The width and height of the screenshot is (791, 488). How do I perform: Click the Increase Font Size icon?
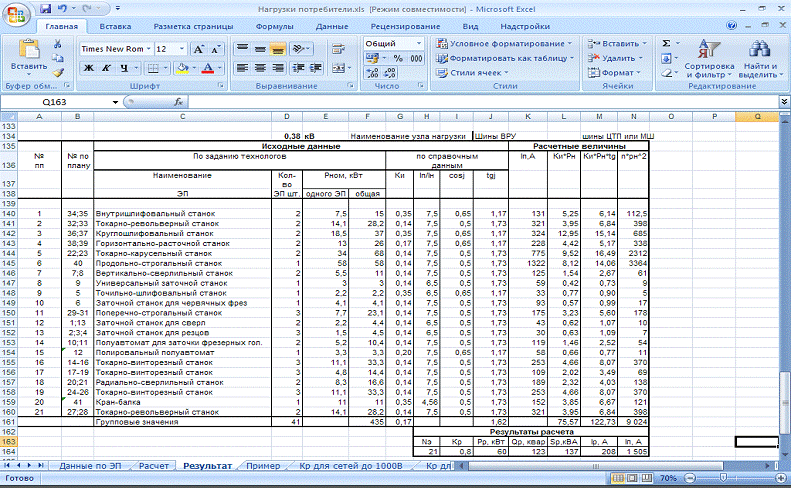coord(199,48)
